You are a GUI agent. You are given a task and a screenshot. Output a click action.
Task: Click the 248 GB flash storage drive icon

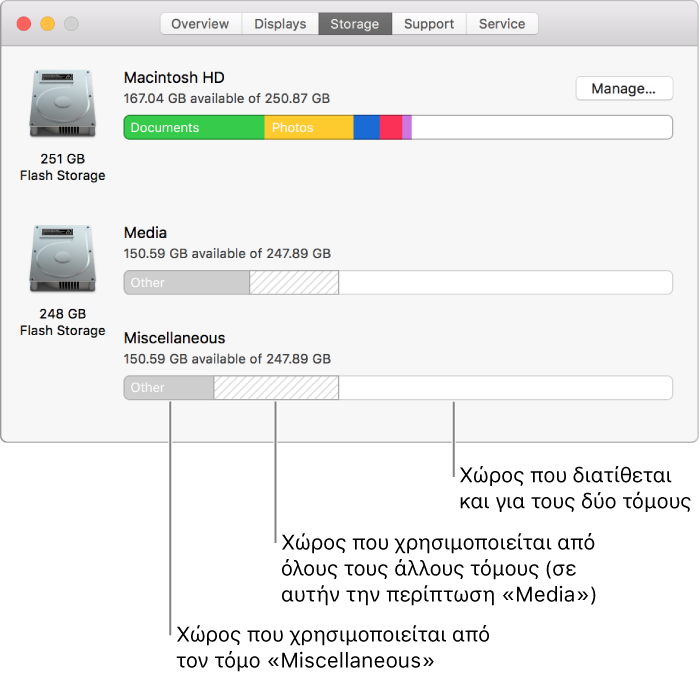pyautogui.click(x=62, y=259)
